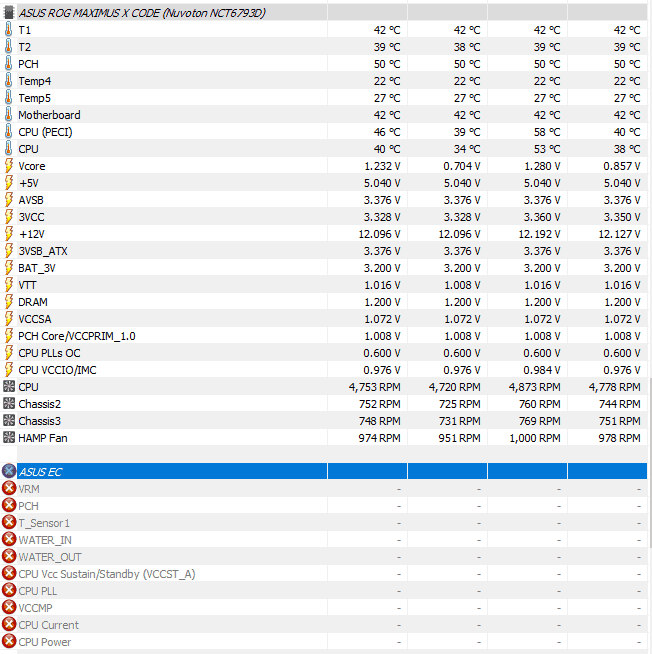Click the Chassis2 fan icon
This screenshot has height=654, width=652.
point(9,404)
